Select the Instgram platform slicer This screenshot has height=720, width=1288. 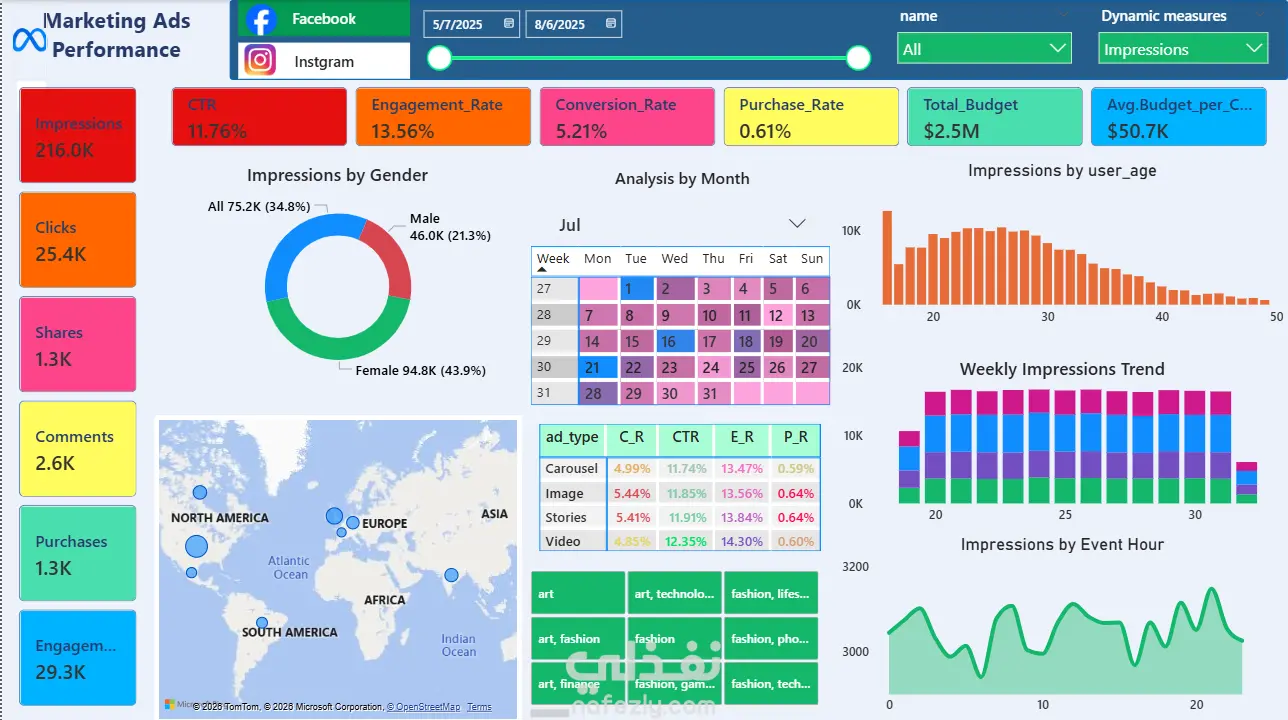tap(324, 61)
